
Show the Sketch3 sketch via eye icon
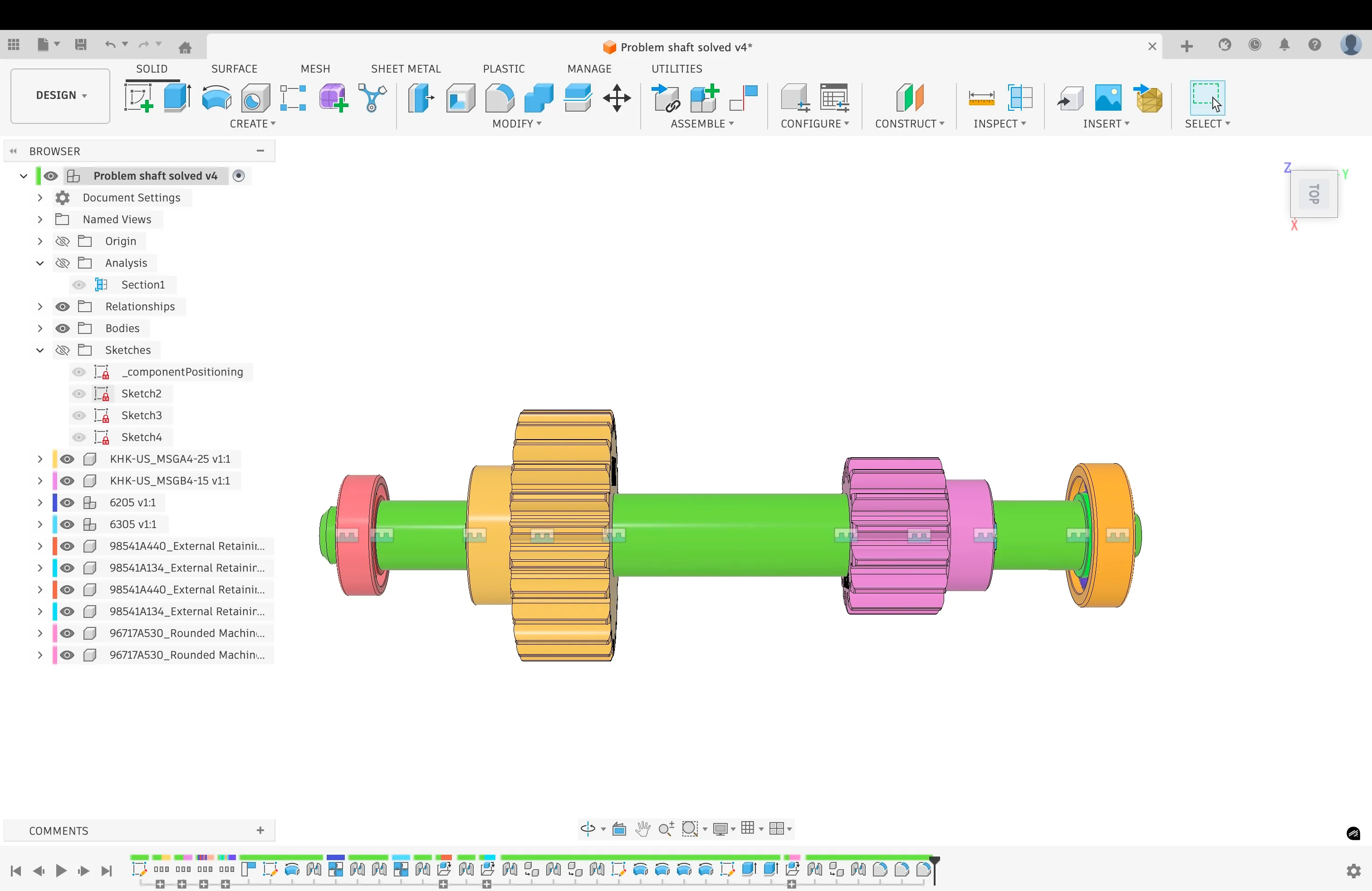(79, 416)
